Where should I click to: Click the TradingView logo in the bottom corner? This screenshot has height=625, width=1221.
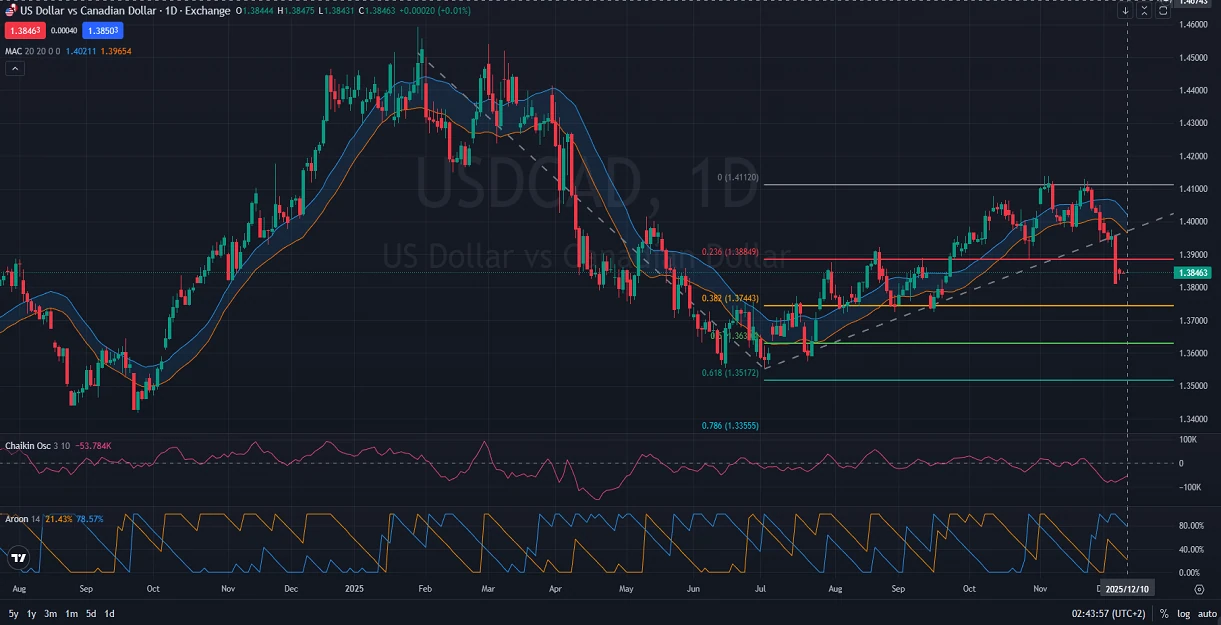(x=19, y=558)
